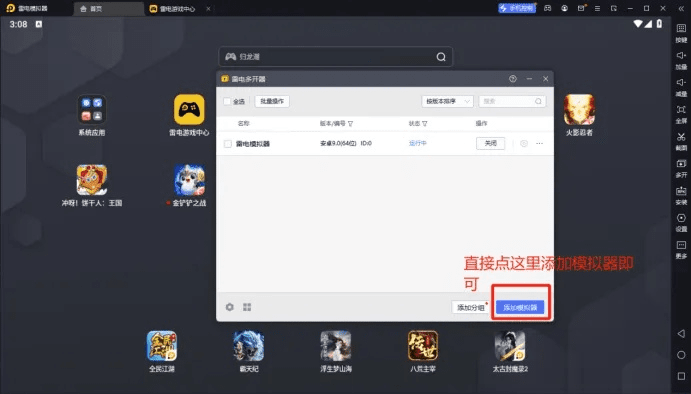
Task: Click the 加量 volume up icon
Action: pos(681,56)
